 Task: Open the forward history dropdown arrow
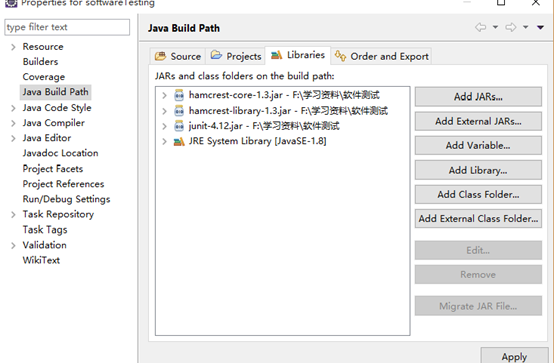[526, 27]
